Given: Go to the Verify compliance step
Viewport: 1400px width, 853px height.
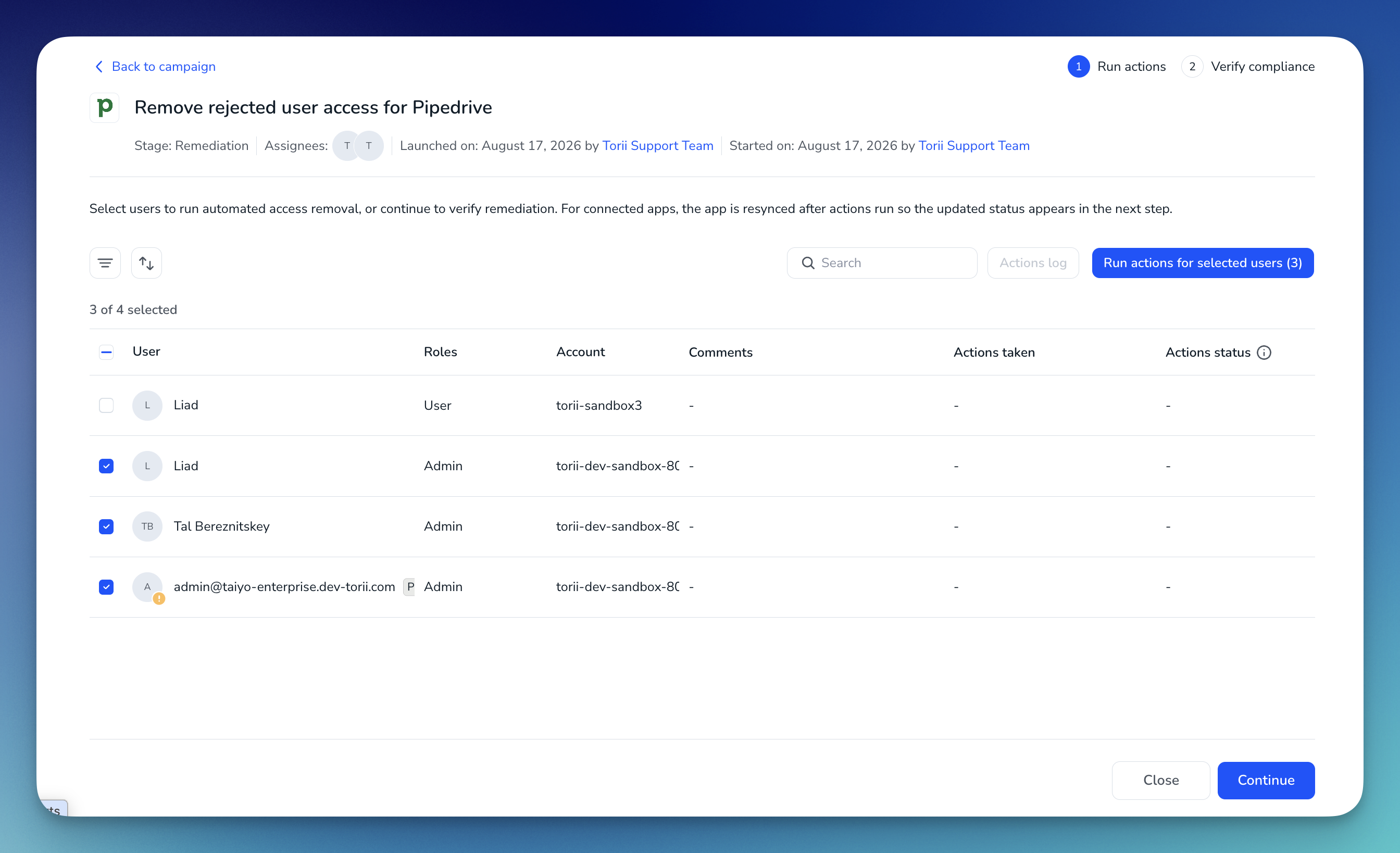Looking at the screenshot, I should tap(1248, 67).
